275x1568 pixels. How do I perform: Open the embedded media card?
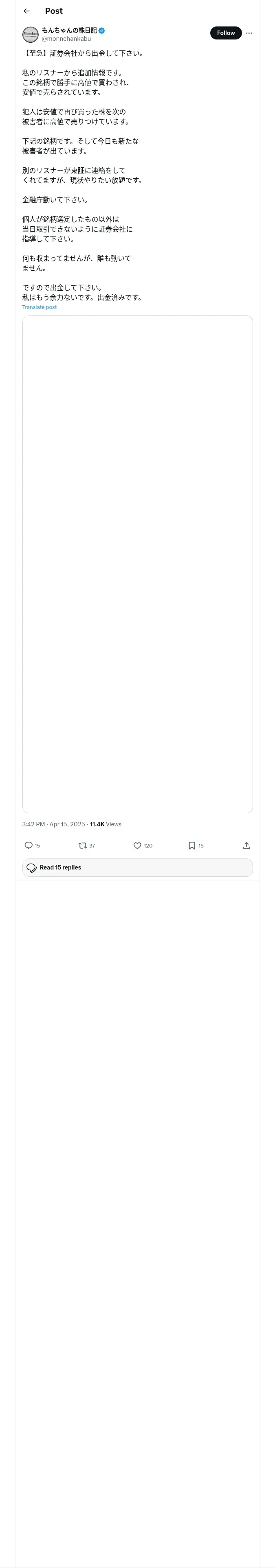137,564
